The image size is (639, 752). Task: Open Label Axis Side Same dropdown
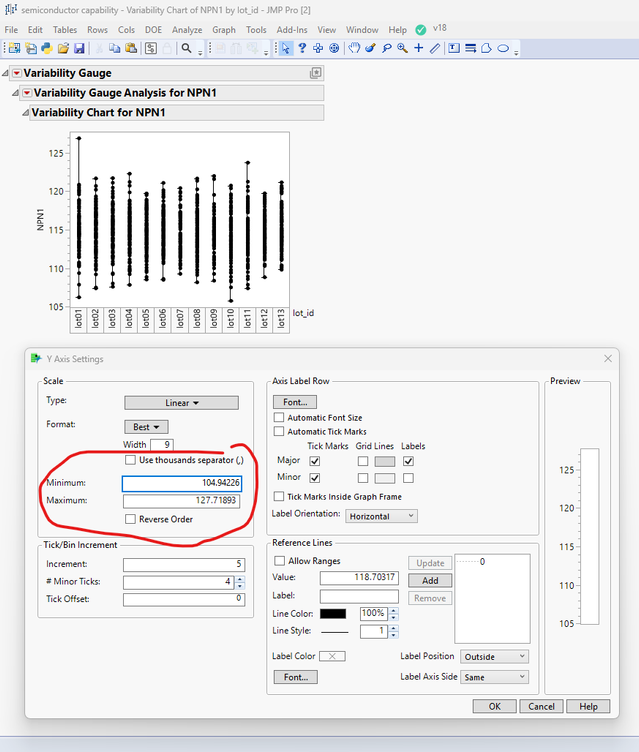pos(494,677)
